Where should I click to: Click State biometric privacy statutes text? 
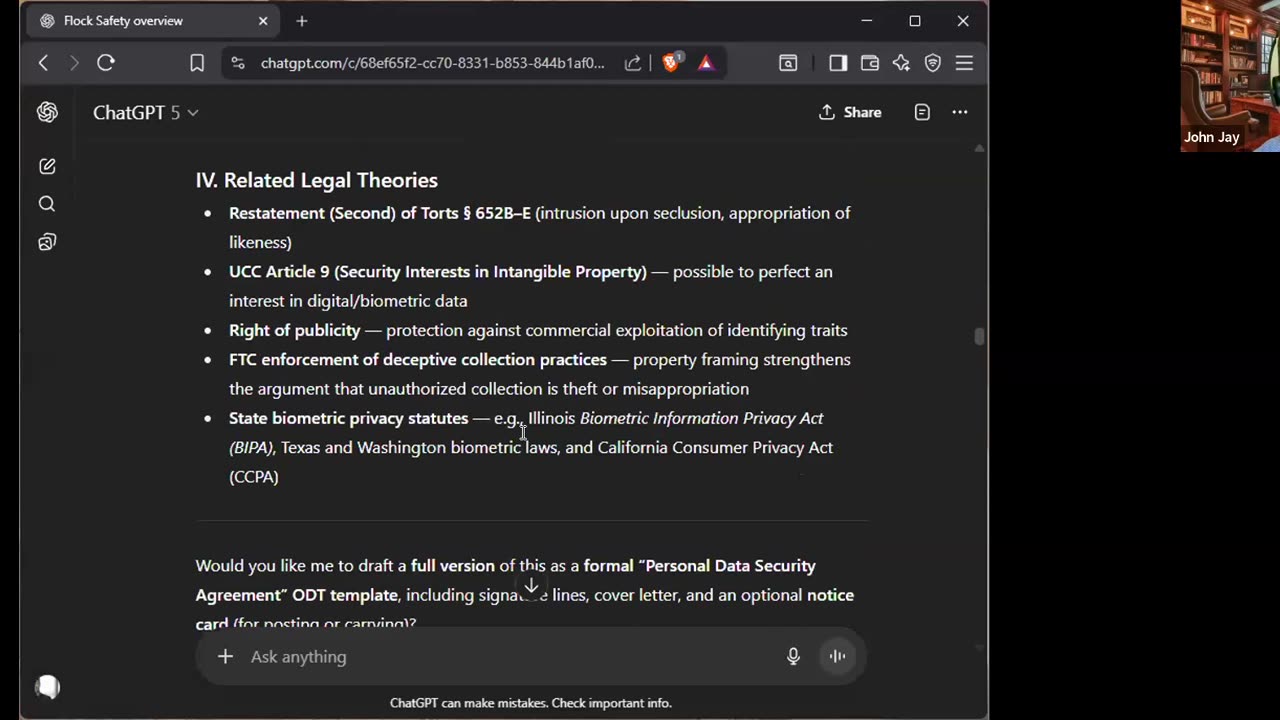(348, 418)
